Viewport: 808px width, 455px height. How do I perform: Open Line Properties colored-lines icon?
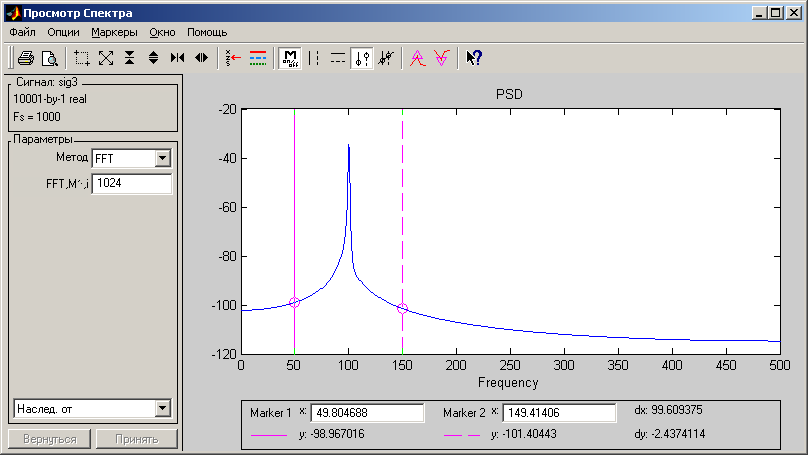(258, 58)
